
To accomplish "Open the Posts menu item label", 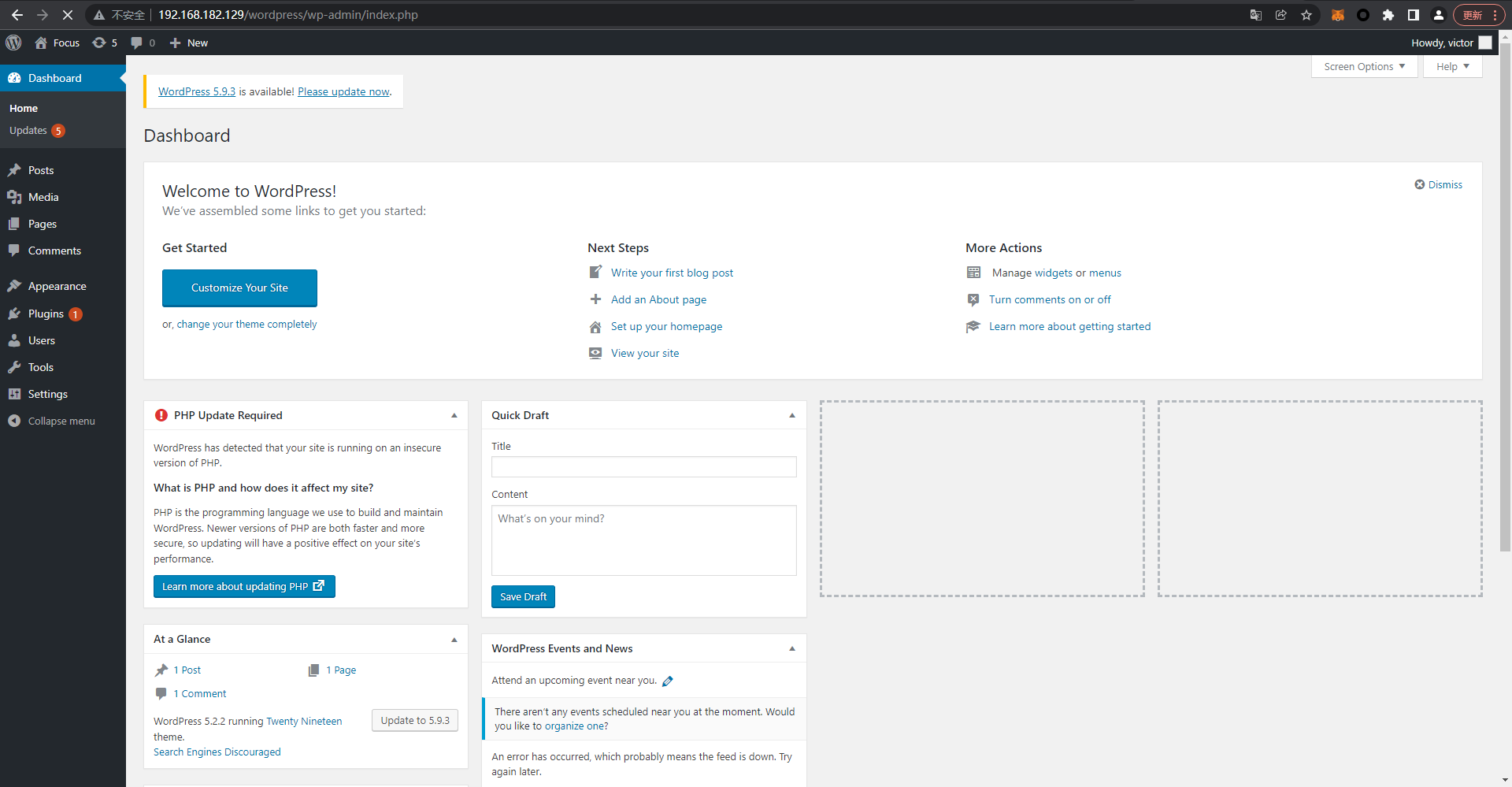I will click(x=41, y=170).
